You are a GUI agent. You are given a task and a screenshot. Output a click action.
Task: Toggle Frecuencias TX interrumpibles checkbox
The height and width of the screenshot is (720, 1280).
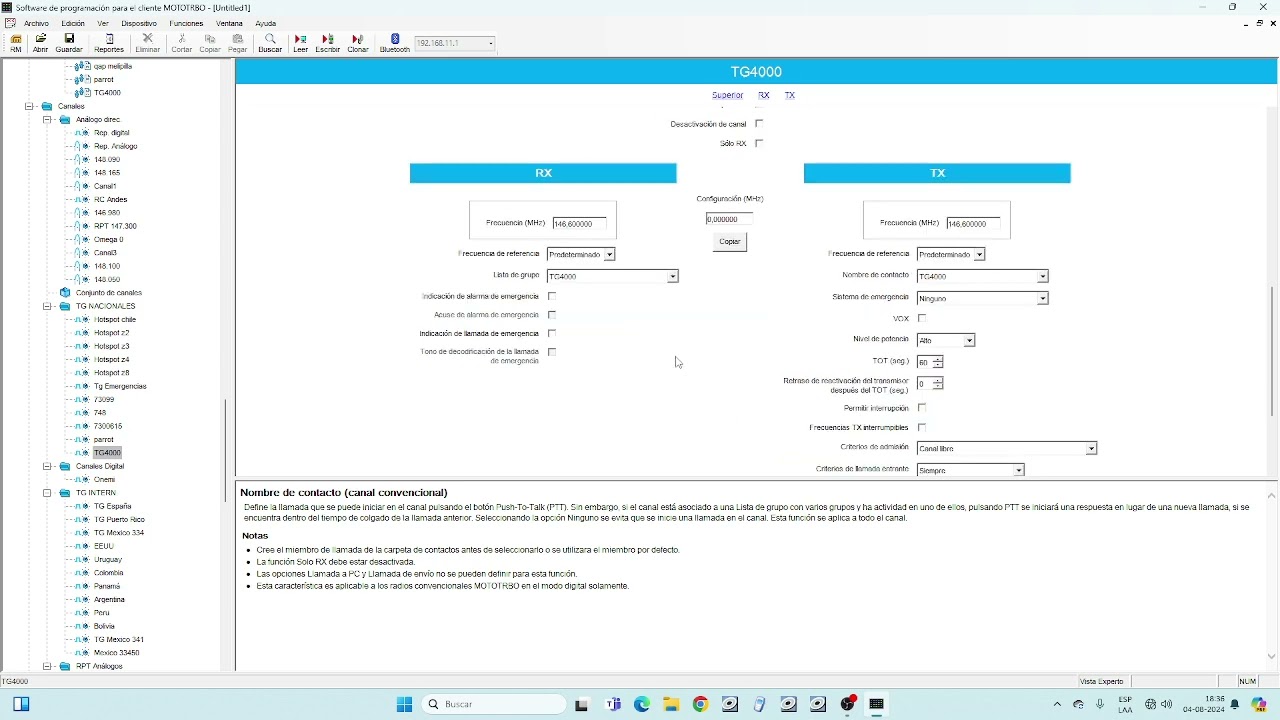(x=922, y=427)
